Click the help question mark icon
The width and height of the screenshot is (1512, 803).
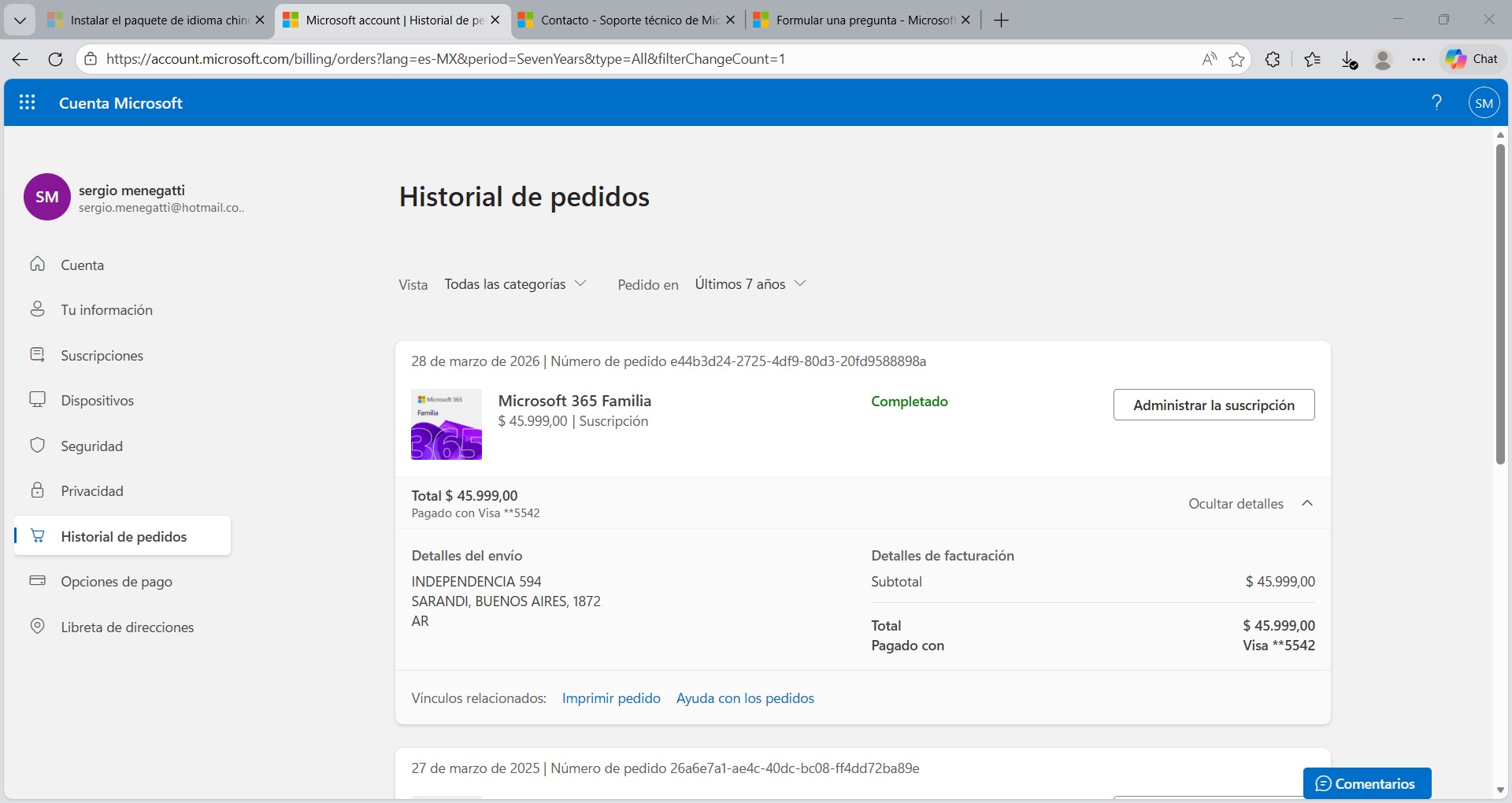point(1436,102)
